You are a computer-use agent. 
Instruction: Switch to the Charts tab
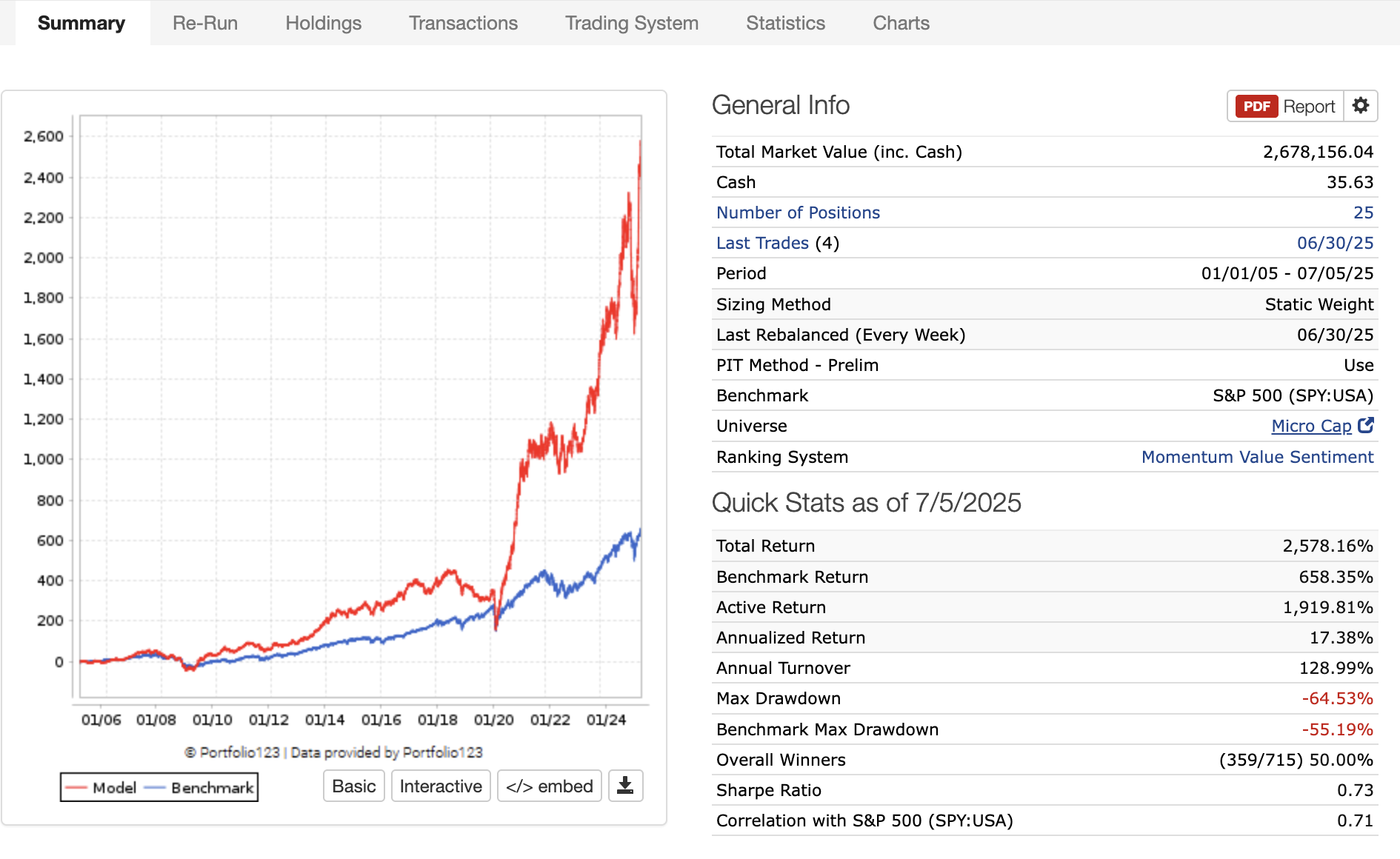coord(901,23)
